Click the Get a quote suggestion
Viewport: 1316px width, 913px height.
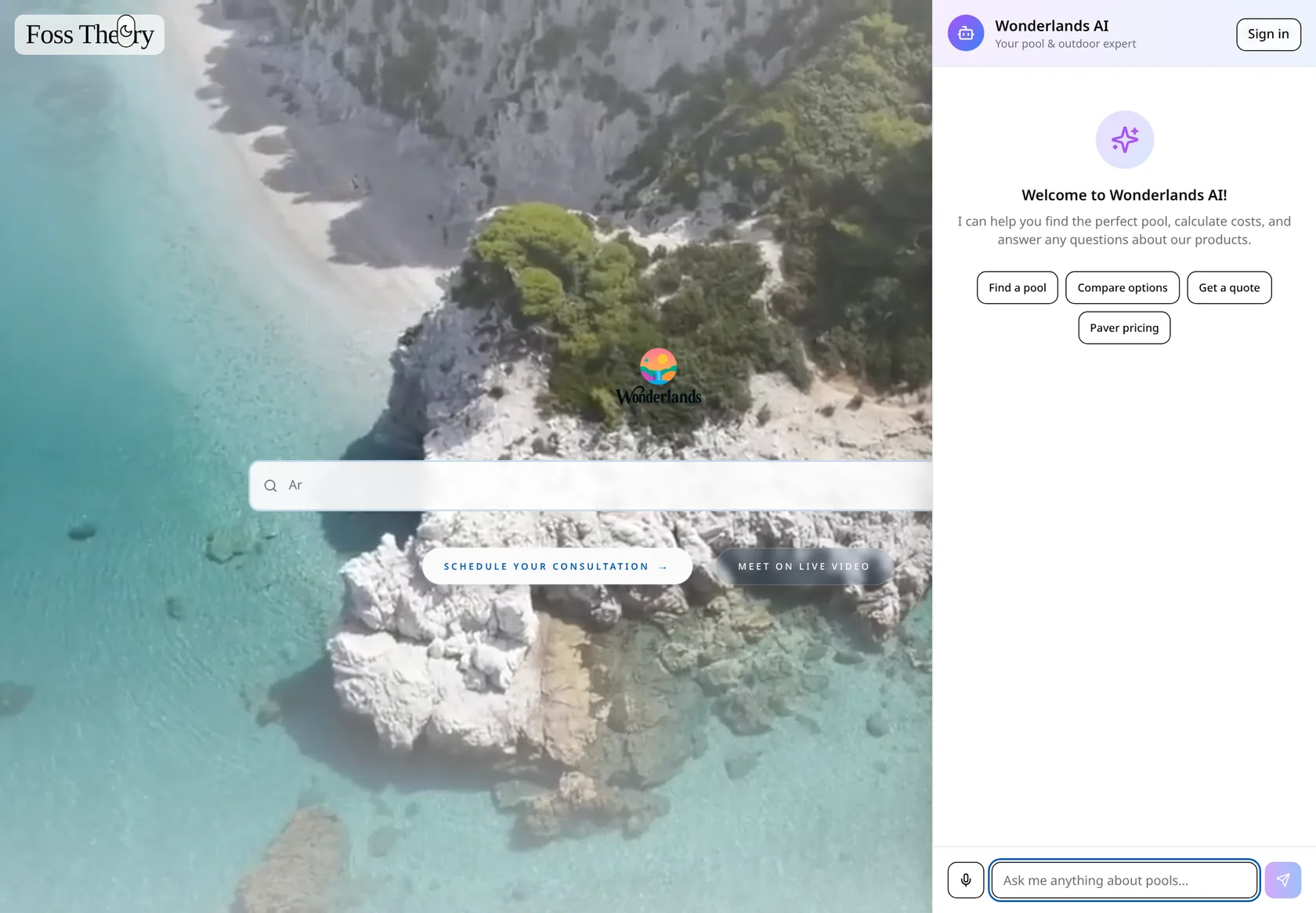[x=1230, y=287]
